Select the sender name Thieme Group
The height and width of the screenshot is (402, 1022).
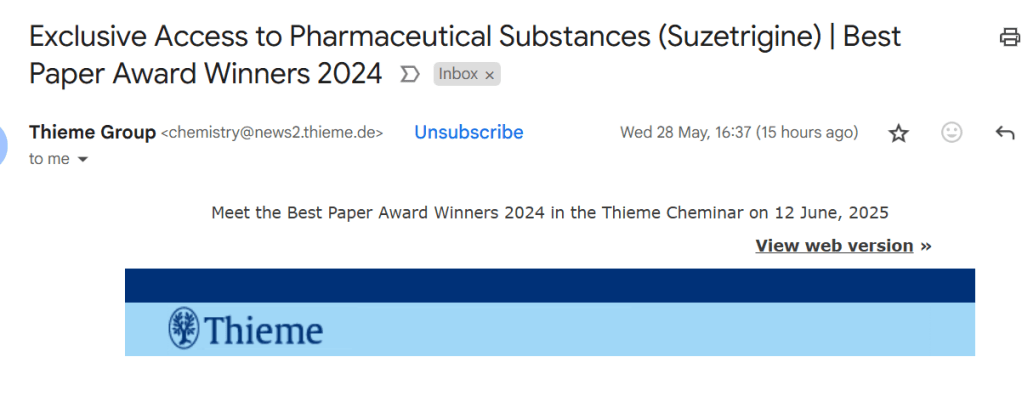93,132
